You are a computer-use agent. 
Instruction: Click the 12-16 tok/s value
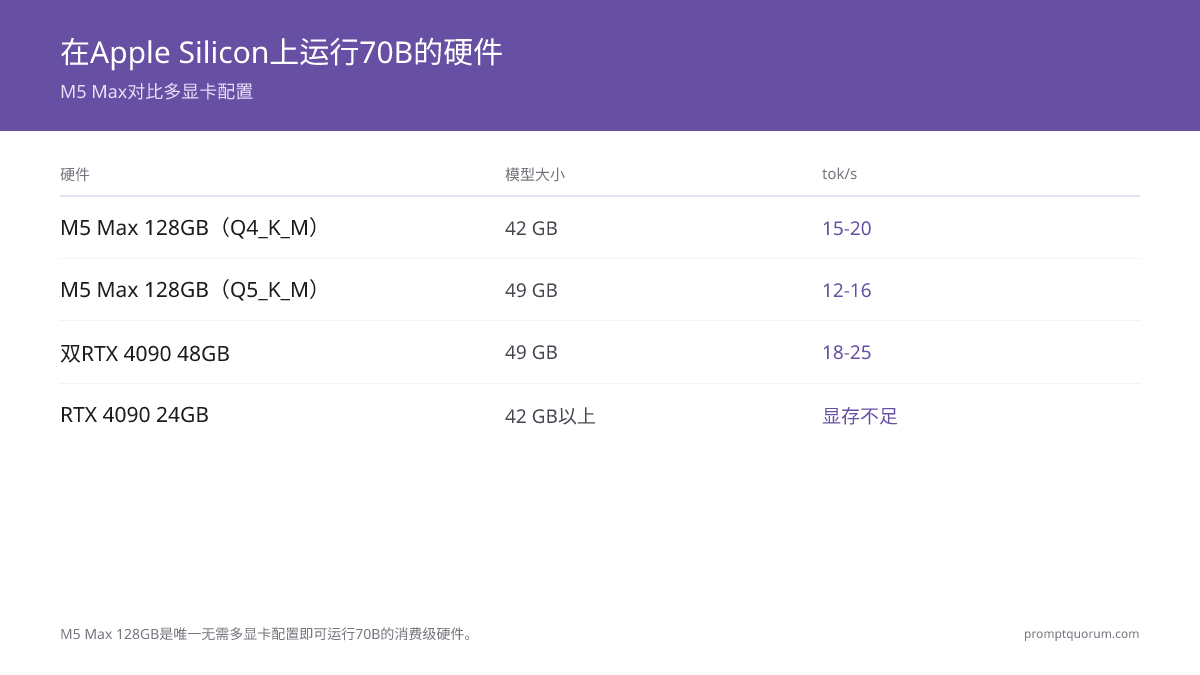coord(847,290)
